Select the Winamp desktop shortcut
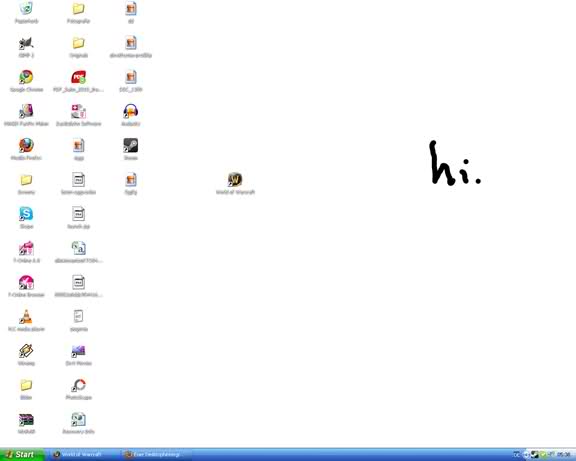The image size is (576, 461). click(x=26, y=351)
